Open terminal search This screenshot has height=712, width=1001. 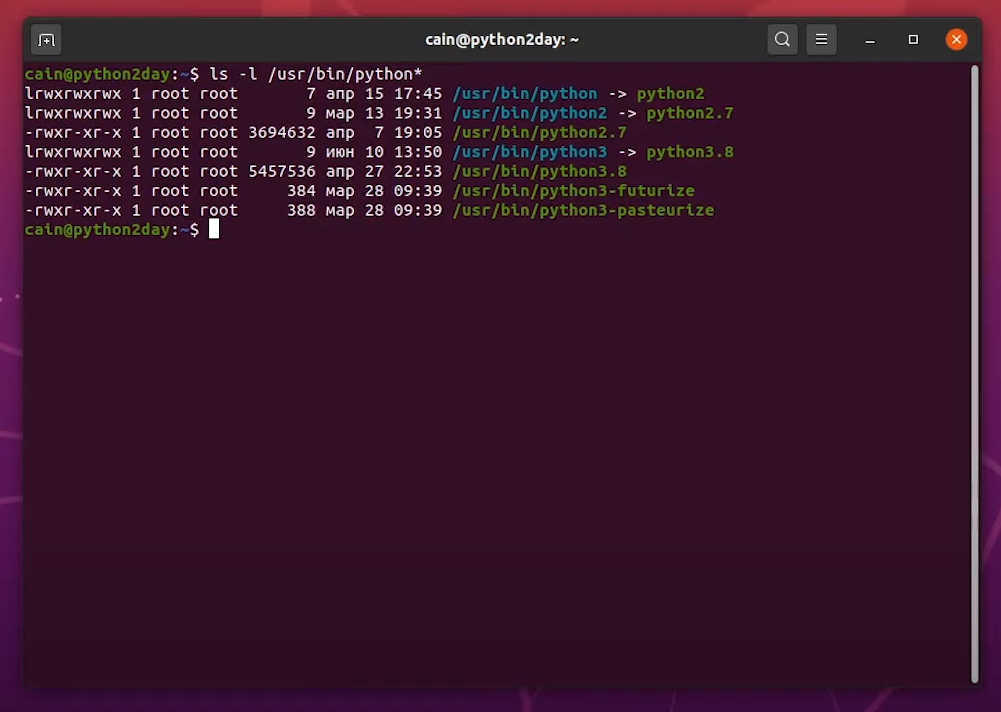782,40
